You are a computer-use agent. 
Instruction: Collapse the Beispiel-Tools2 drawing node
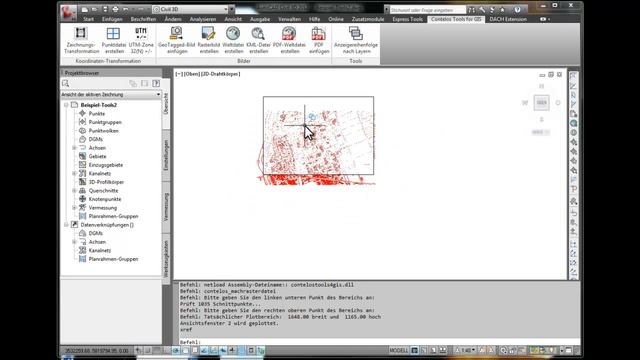tap(66, 105)
